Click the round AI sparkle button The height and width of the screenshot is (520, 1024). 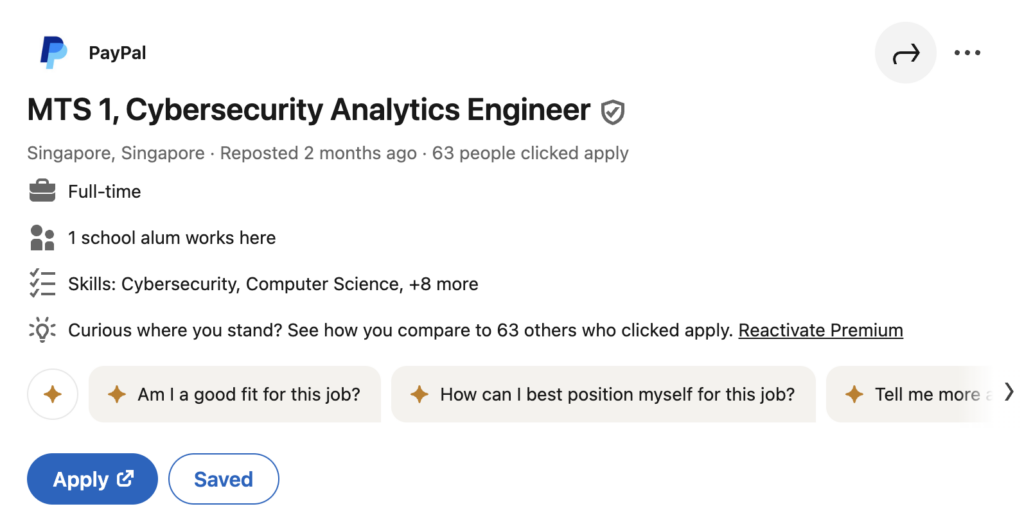[x=52, y=394]
